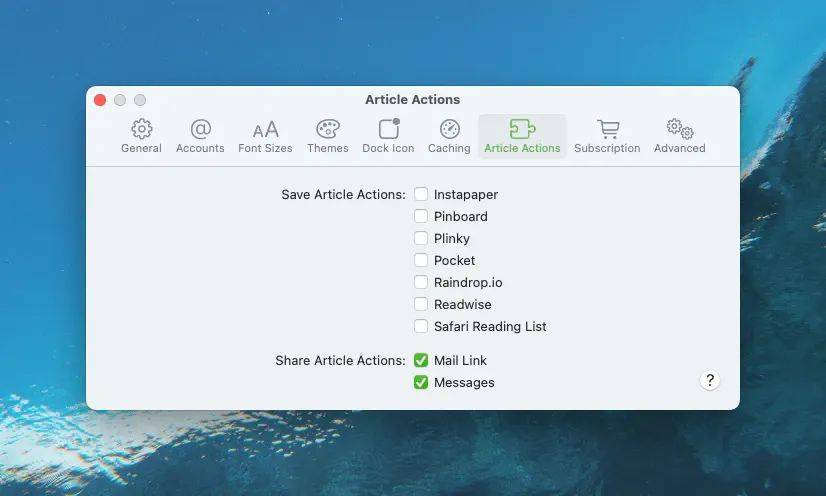
Task: Open the Caching preferences pane
Action: pos(449,136)
